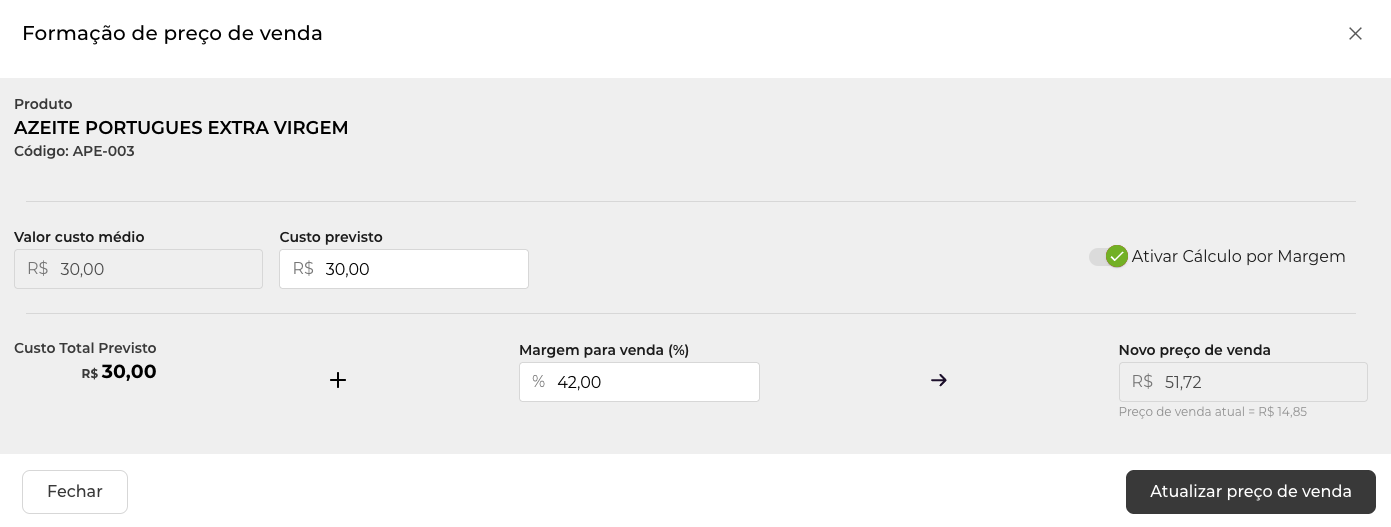The image size is (1391, 527).
Task: Click the product name AZEITE PORTUGUES EXTRA VIRGEM
Action: point(181,128)
